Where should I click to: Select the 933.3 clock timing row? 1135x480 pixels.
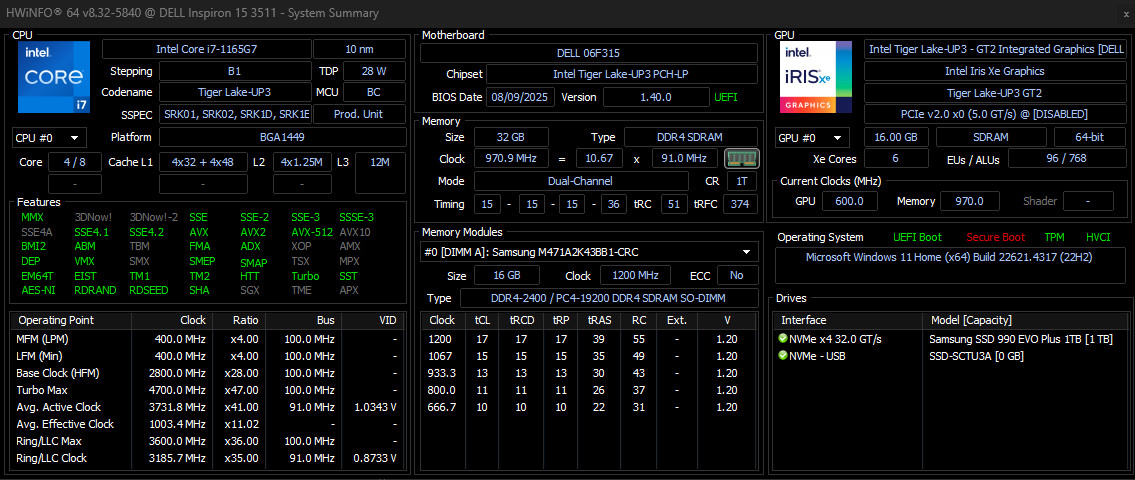(x=589, y=373)
